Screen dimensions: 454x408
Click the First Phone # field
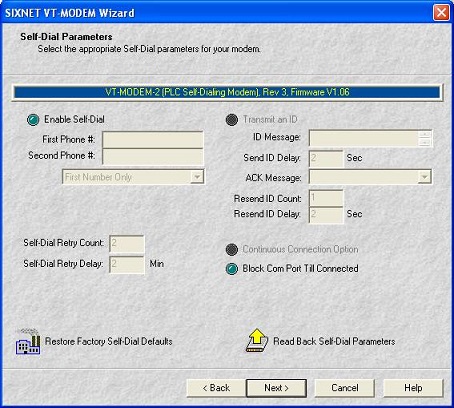click(153, 140)
